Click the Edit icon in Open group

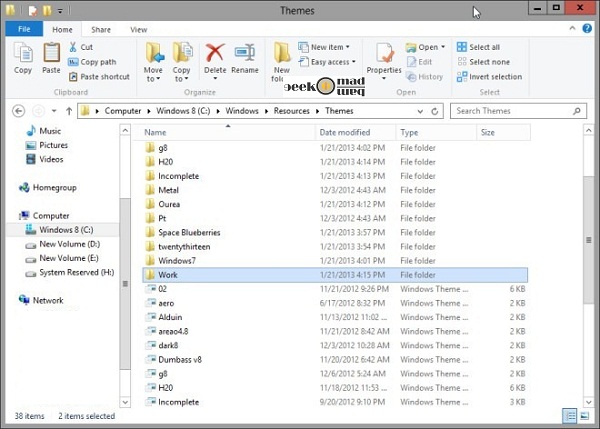click(x=411, y=62)
